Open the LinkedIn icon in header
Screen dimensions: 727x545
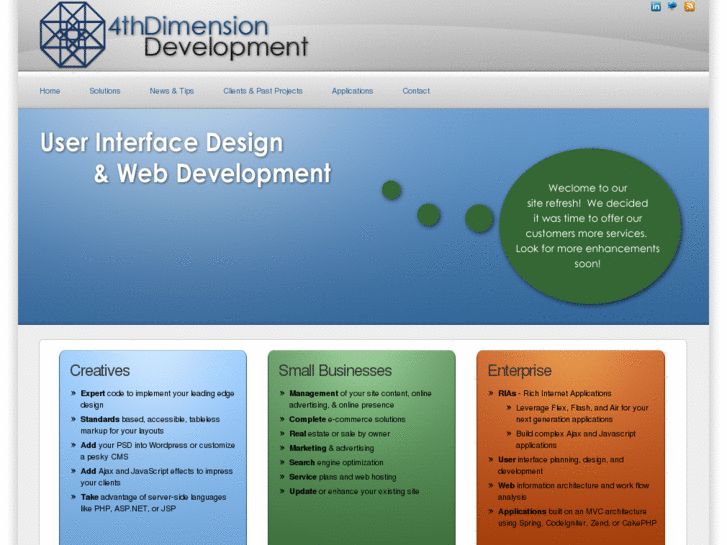coord(656,6)
